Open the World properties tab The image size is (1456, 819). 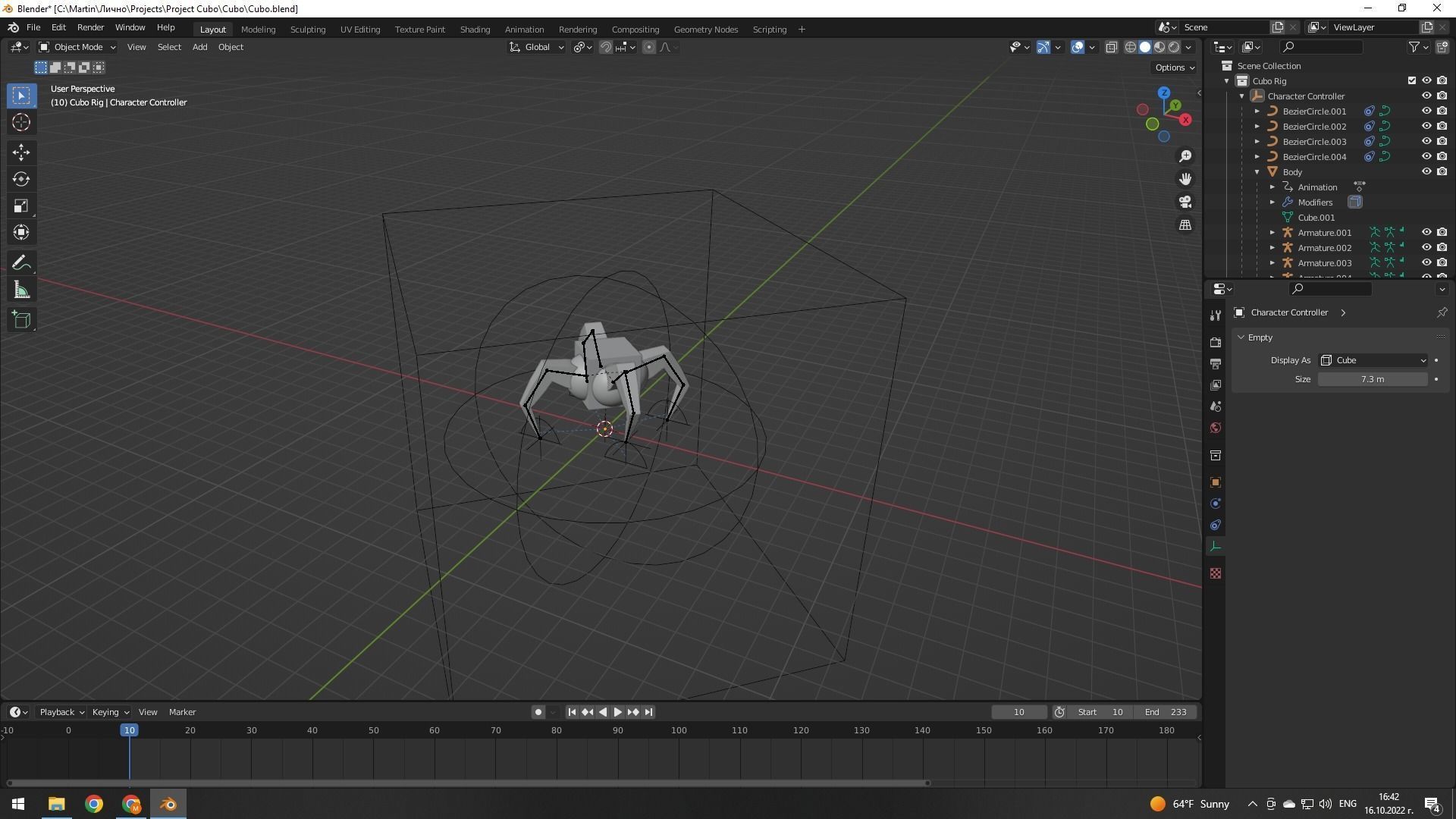pos(1216,428)
